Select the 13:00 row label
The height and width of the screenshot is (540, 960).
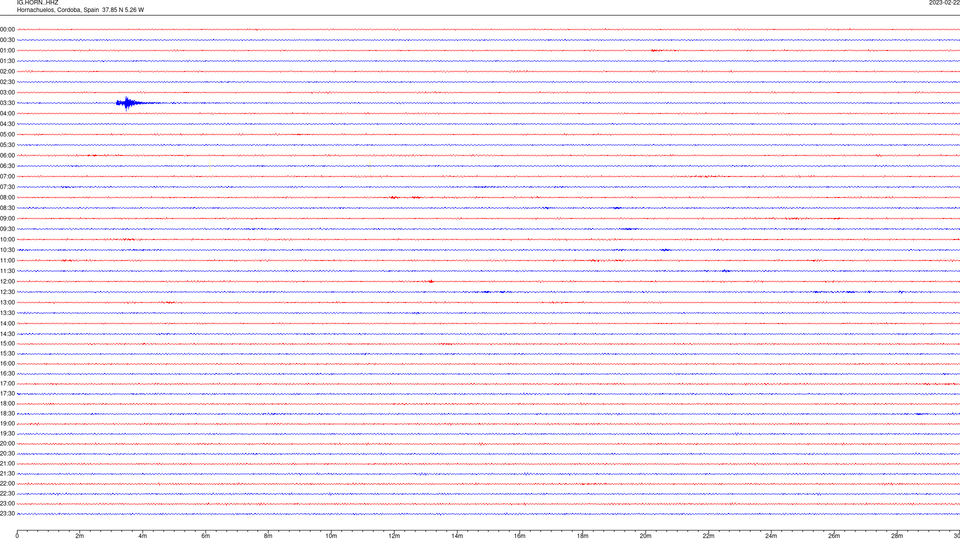[7, 302]
